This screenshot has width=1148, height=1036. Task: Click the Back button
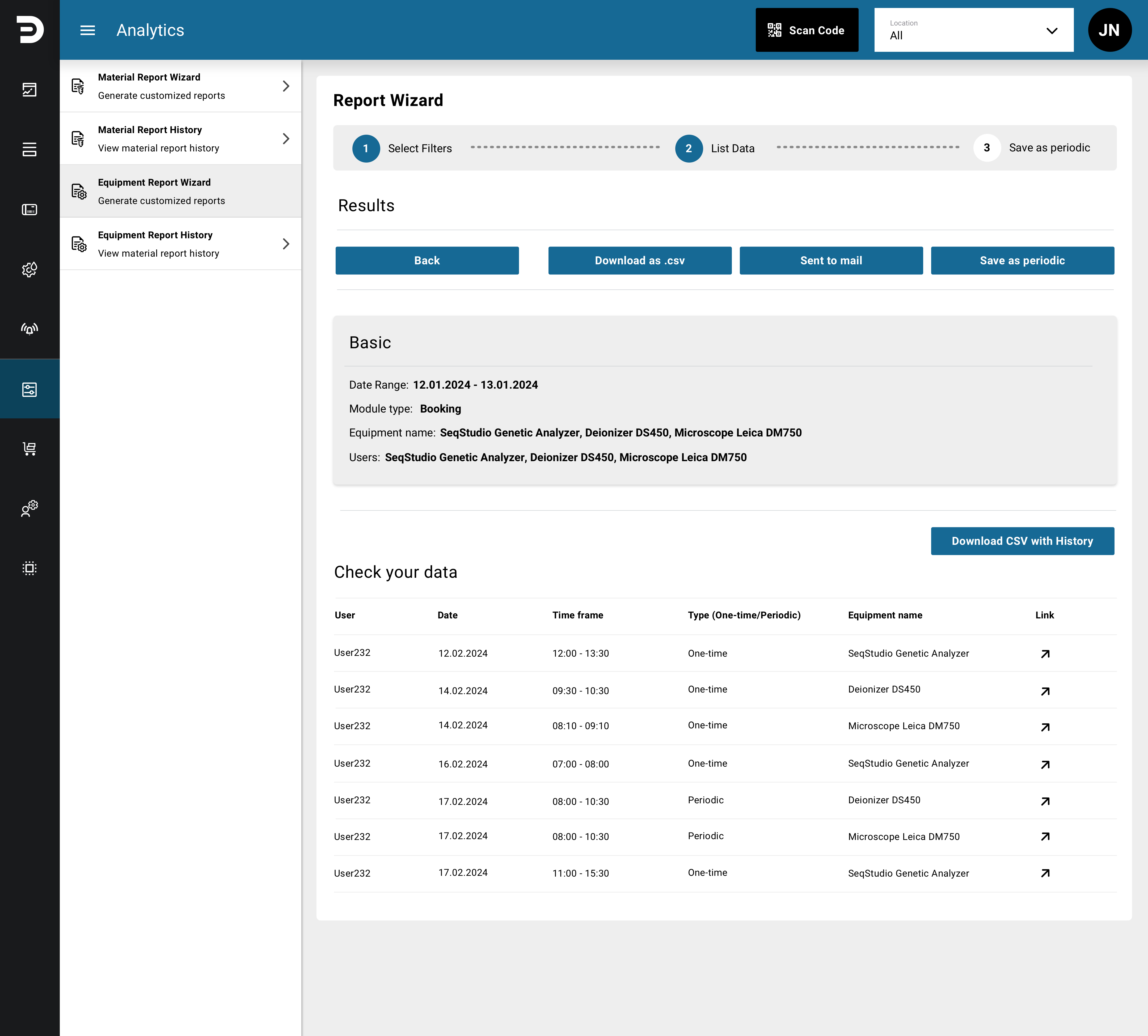click(427, 261)
